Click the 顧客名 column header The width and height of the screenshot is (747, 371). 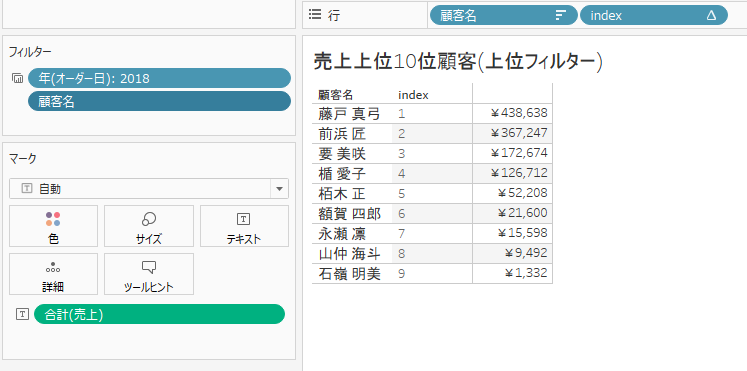tap(335, 95)
